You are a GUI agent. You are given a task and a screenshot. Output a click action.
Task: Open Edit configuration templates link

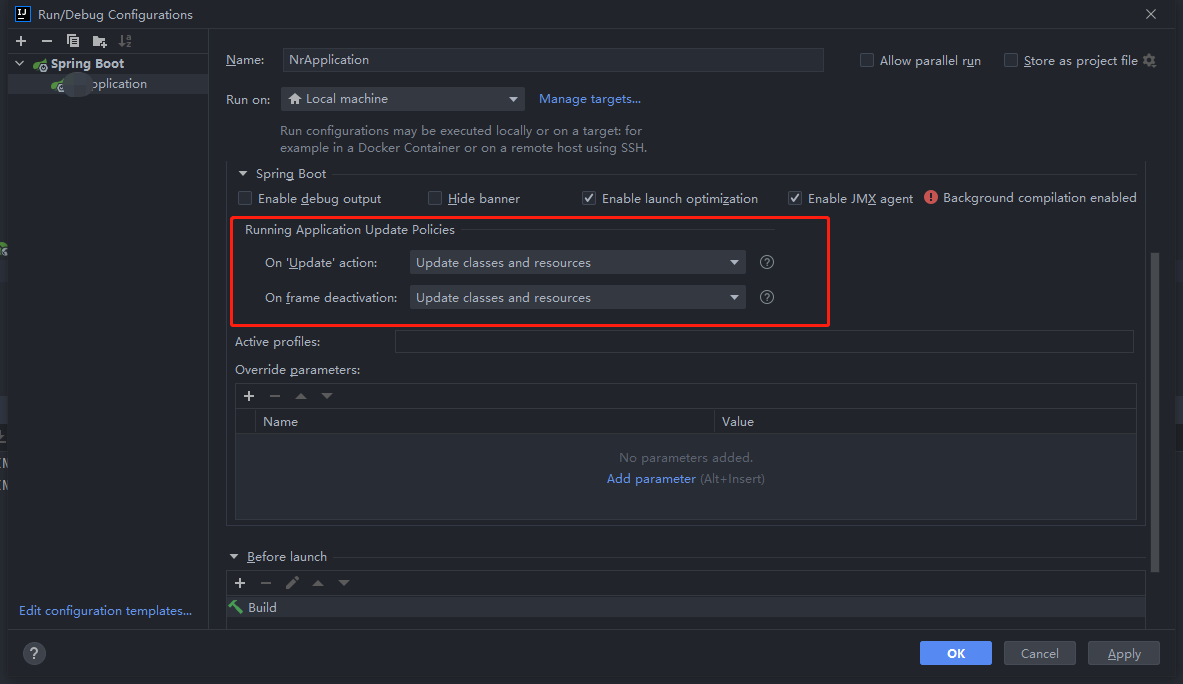tap(106, 611)
